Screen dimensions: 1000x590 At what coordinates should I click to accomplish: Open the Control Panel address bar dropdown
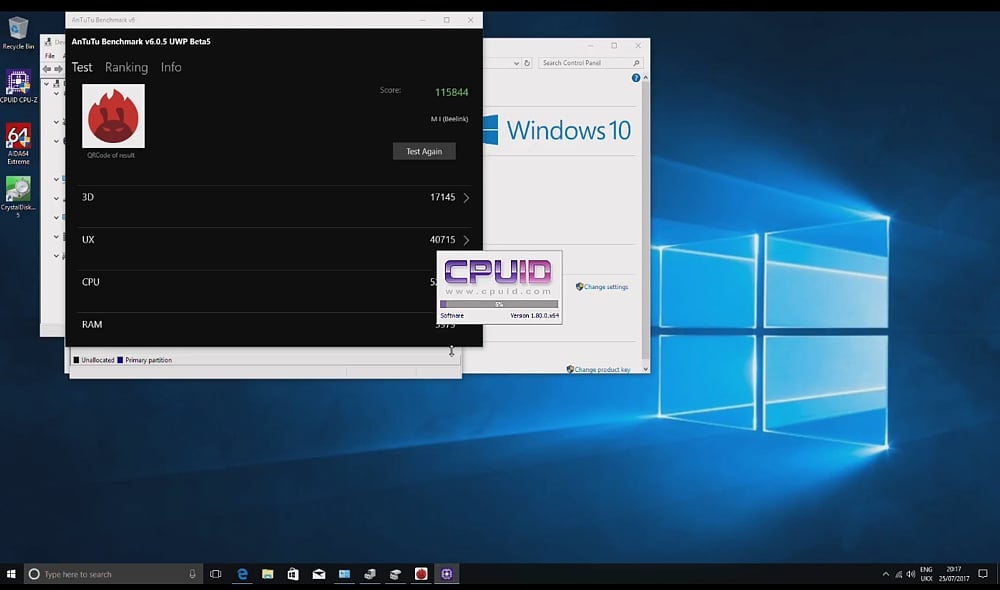pyautogui.click(x=516, y=63)
